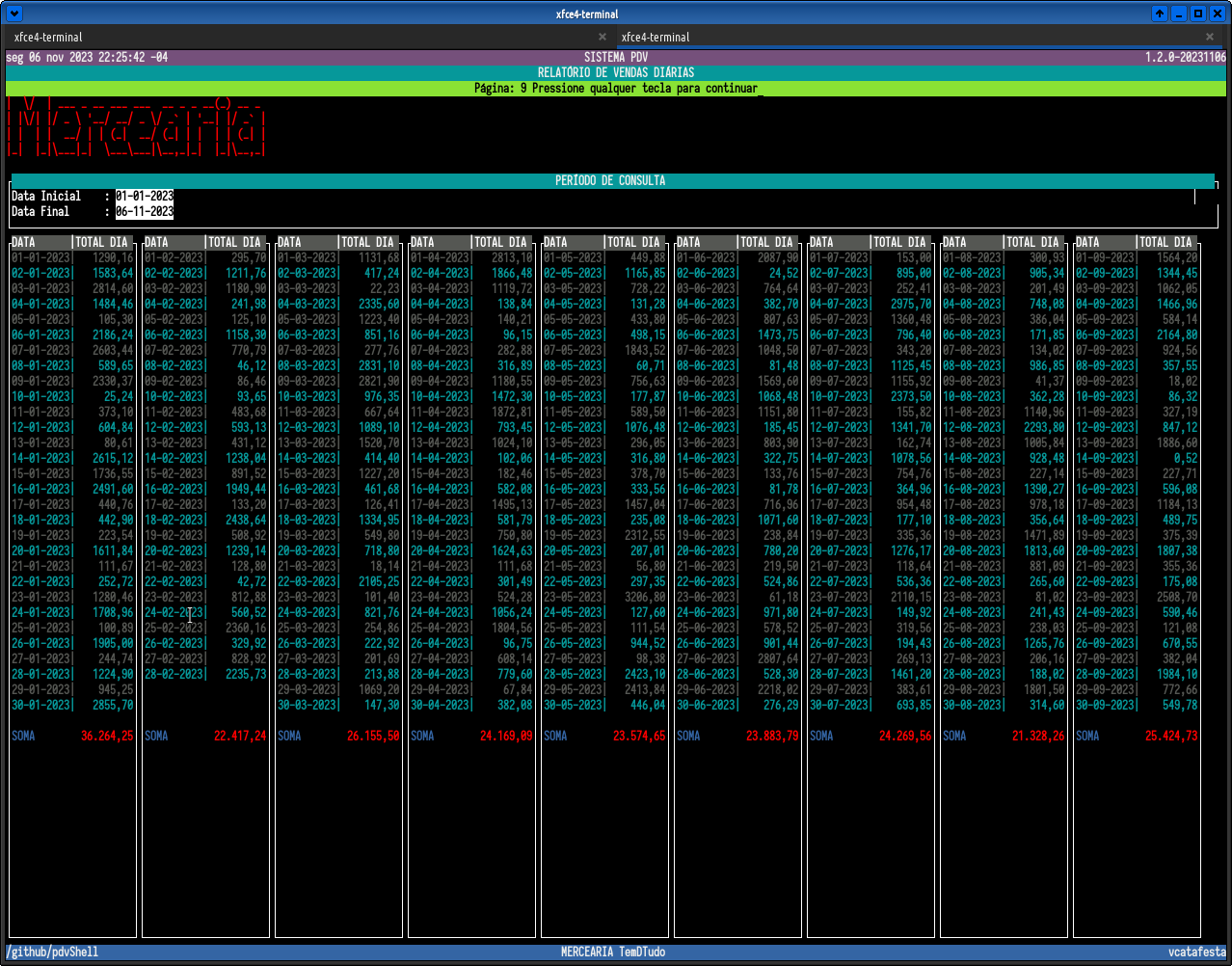Click the Data Final field 06-11-2023

tap(145, 211)
